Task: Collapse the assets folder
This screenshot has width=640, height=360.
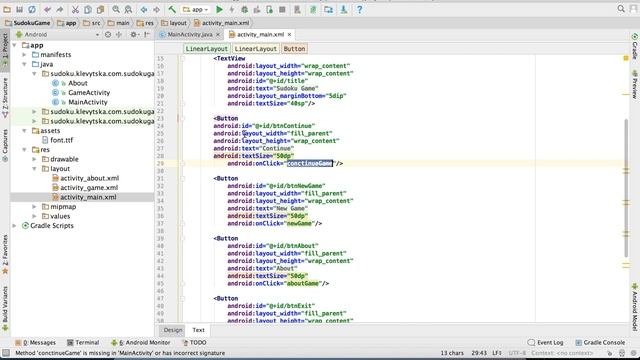Action: (24, 131)
